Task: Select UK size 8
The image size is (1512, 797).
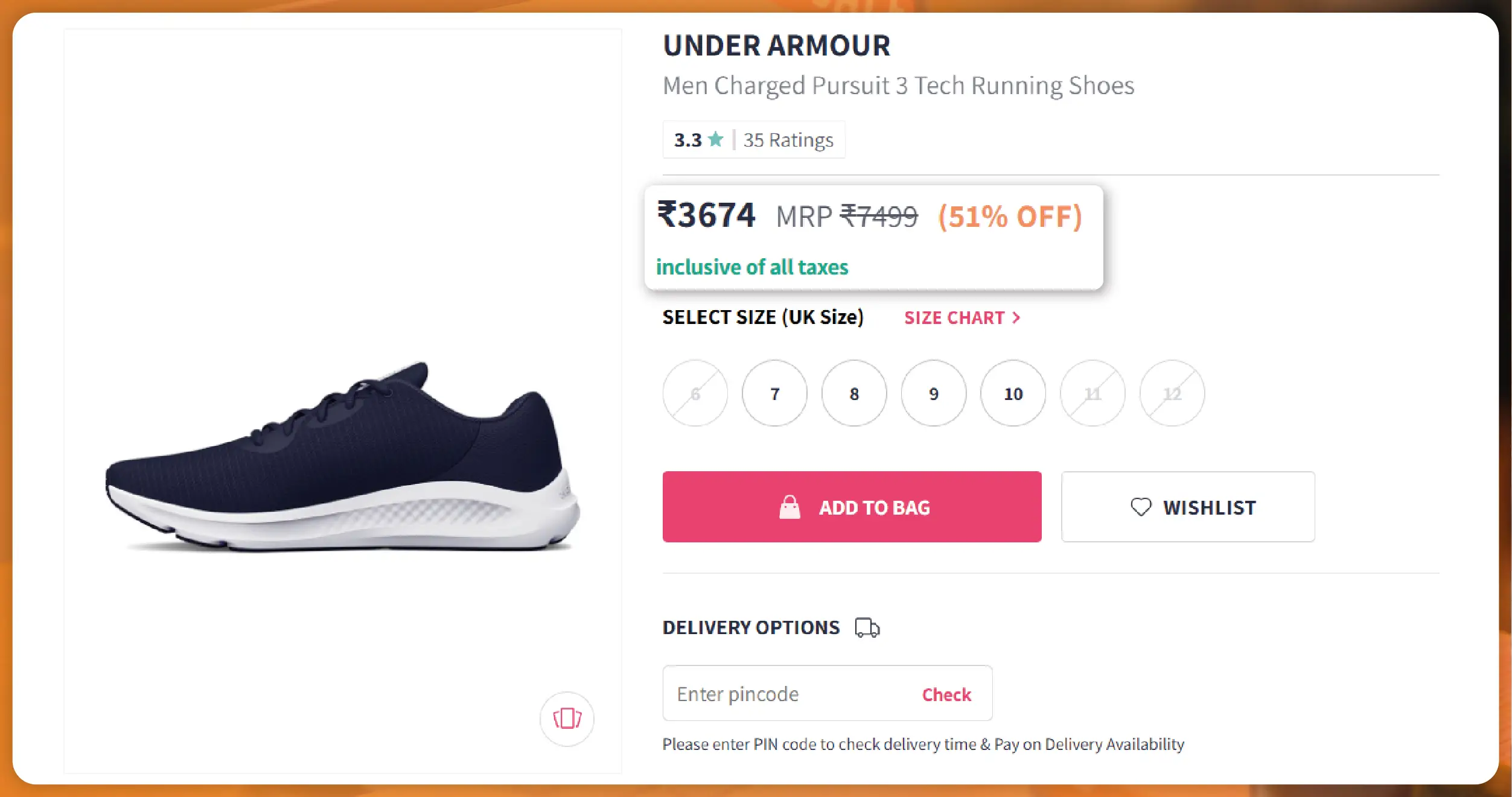Action: pos(853,393)
